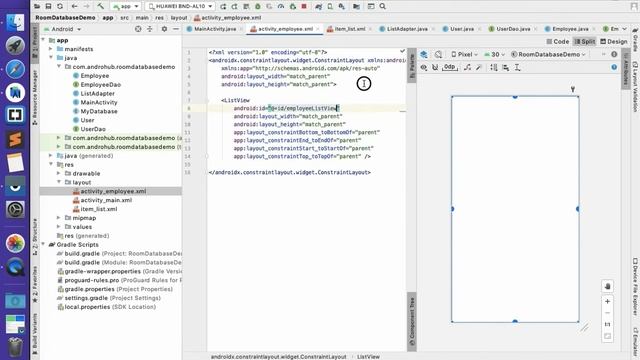The image size is (640, 360).
Task: Click the Collapse All icon in Project panel
Action: tap(150, 29)
